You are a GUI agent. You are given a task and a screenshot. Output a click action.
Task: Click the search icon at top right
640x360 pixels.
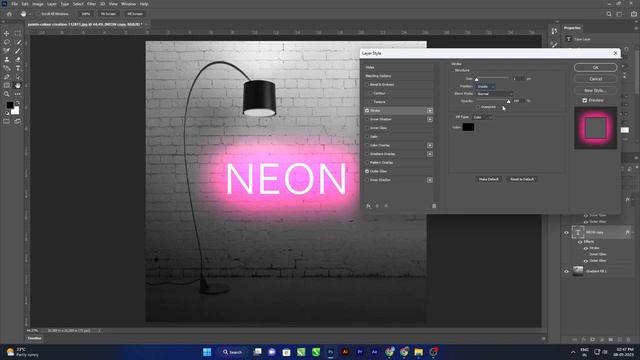(609, 14)
